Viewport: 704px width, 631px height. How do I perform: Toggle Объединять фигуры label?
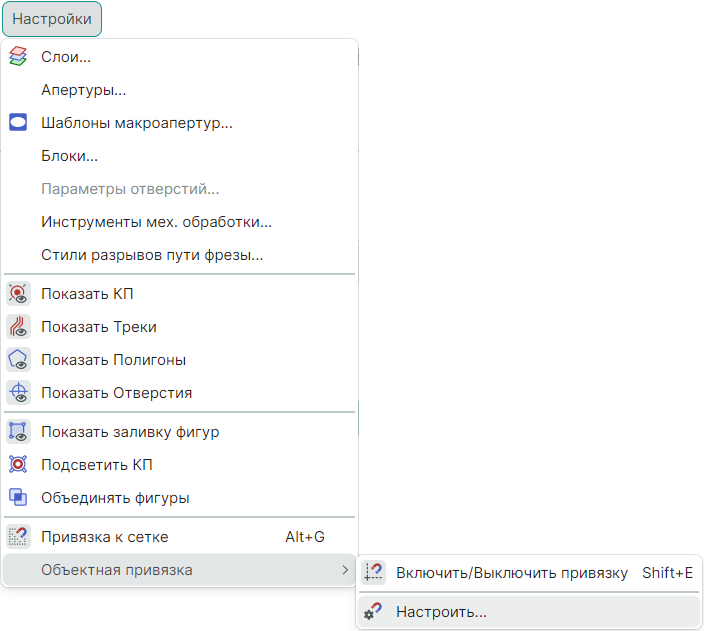pos(115,498)
